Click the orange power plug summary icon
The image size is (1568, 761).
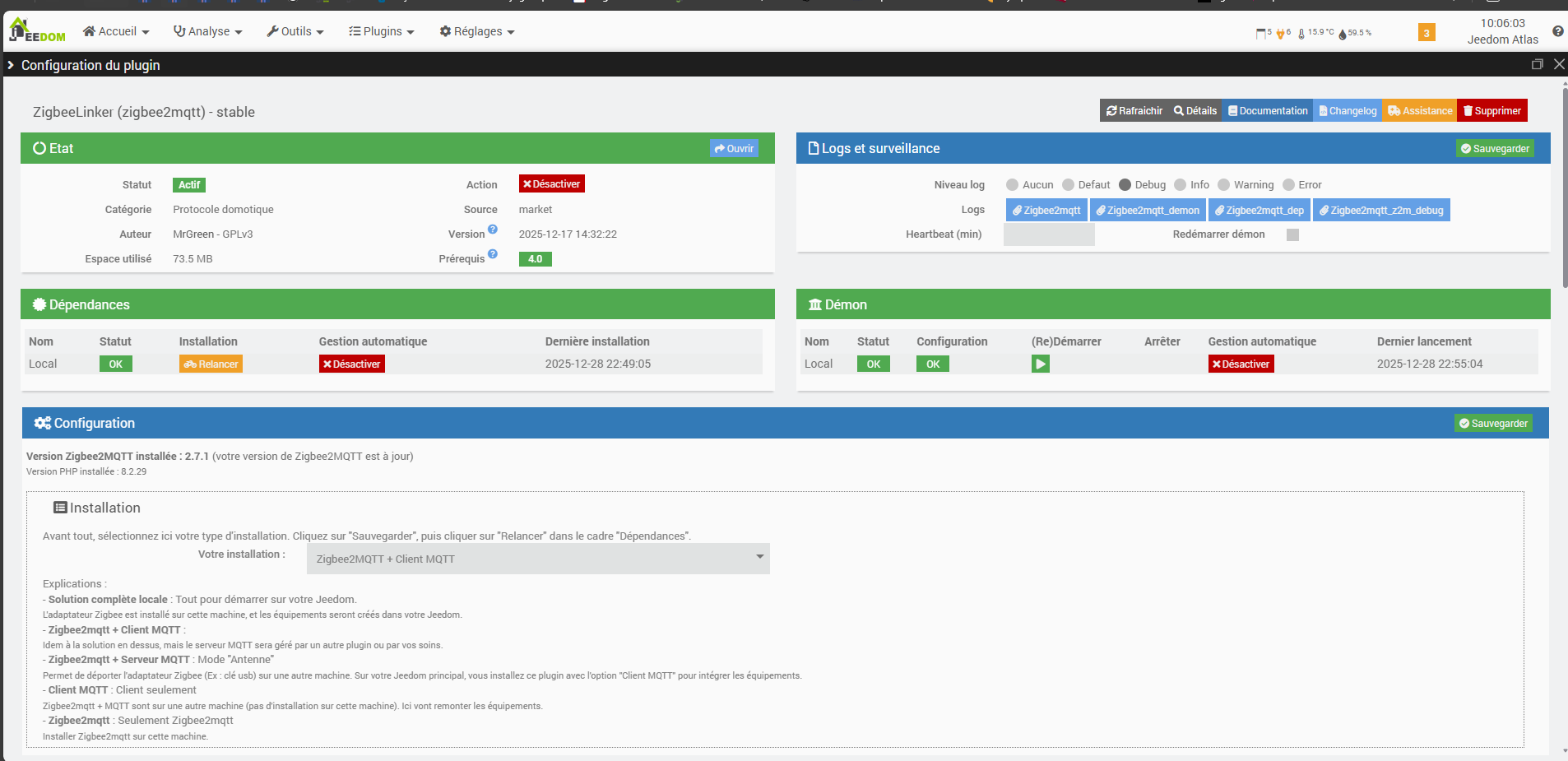pyautogui.click(x=1280, y=34)
